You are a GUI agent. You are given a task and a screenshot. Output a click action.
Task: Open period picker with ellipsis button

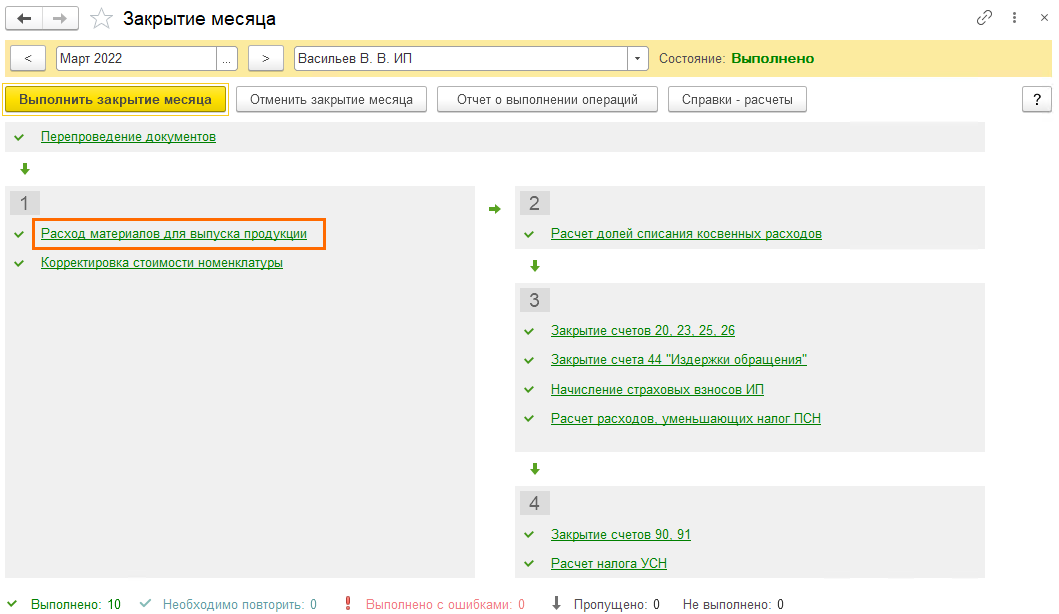(x=227, y=59)
